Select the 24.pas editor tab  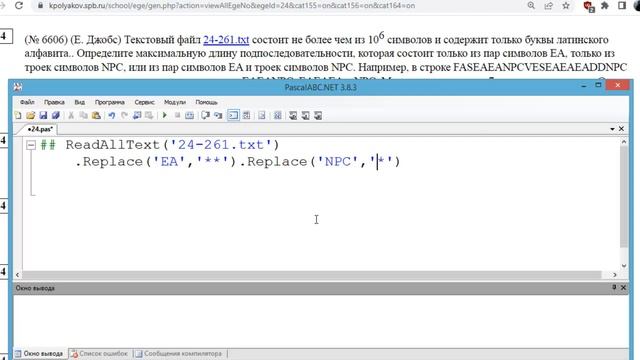(x=40, y=129)
